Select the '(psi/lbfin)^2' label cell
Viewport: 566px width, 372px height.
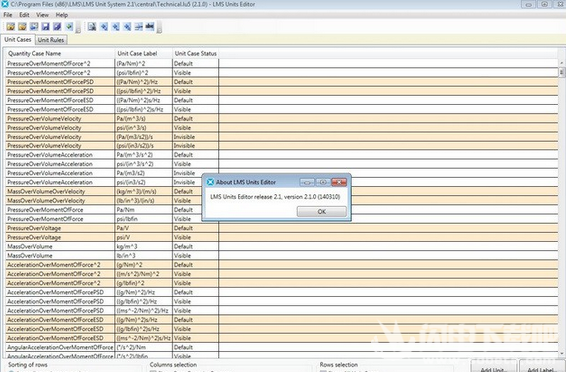point(144,73)
